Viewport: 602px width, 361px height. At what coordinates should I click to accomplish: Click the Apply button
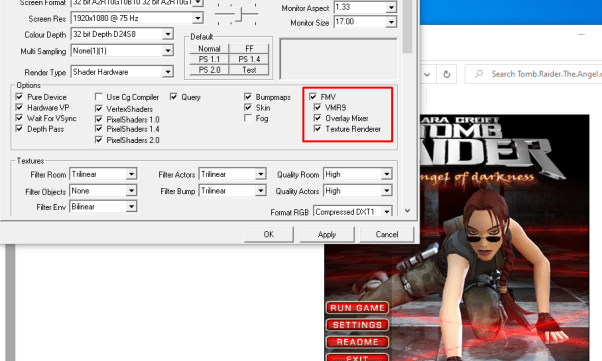327,234
